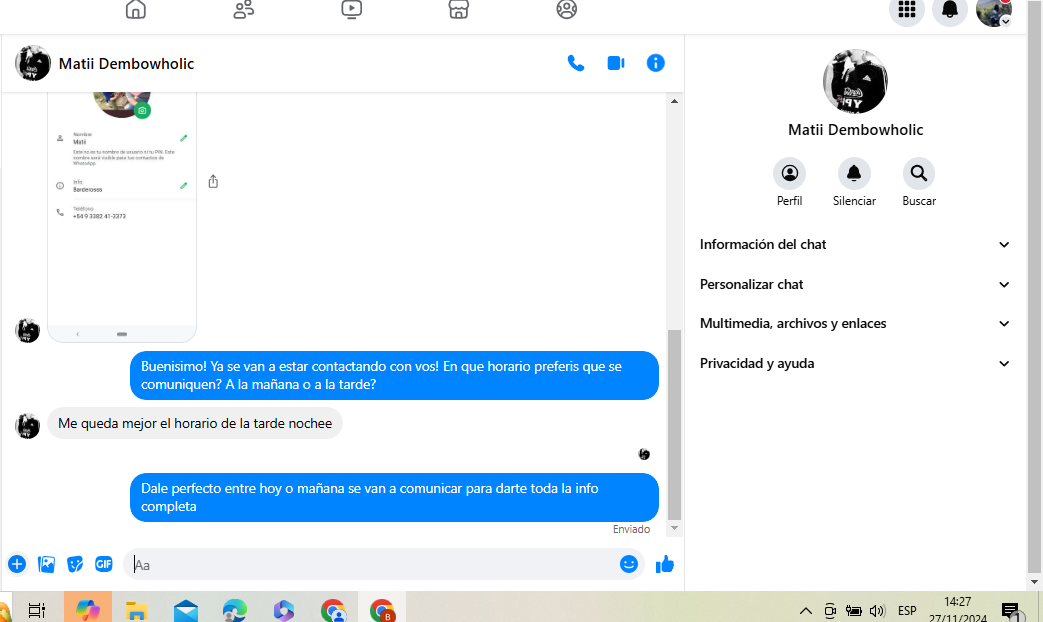Send a thumbs-up like
This screenshot has width=1043, height=622.
(x=665, y=564)
